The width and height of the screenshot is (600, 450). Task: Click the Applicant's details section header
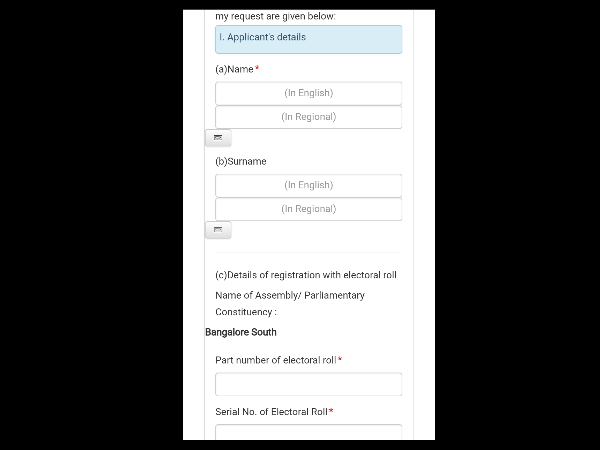point(308,38)
